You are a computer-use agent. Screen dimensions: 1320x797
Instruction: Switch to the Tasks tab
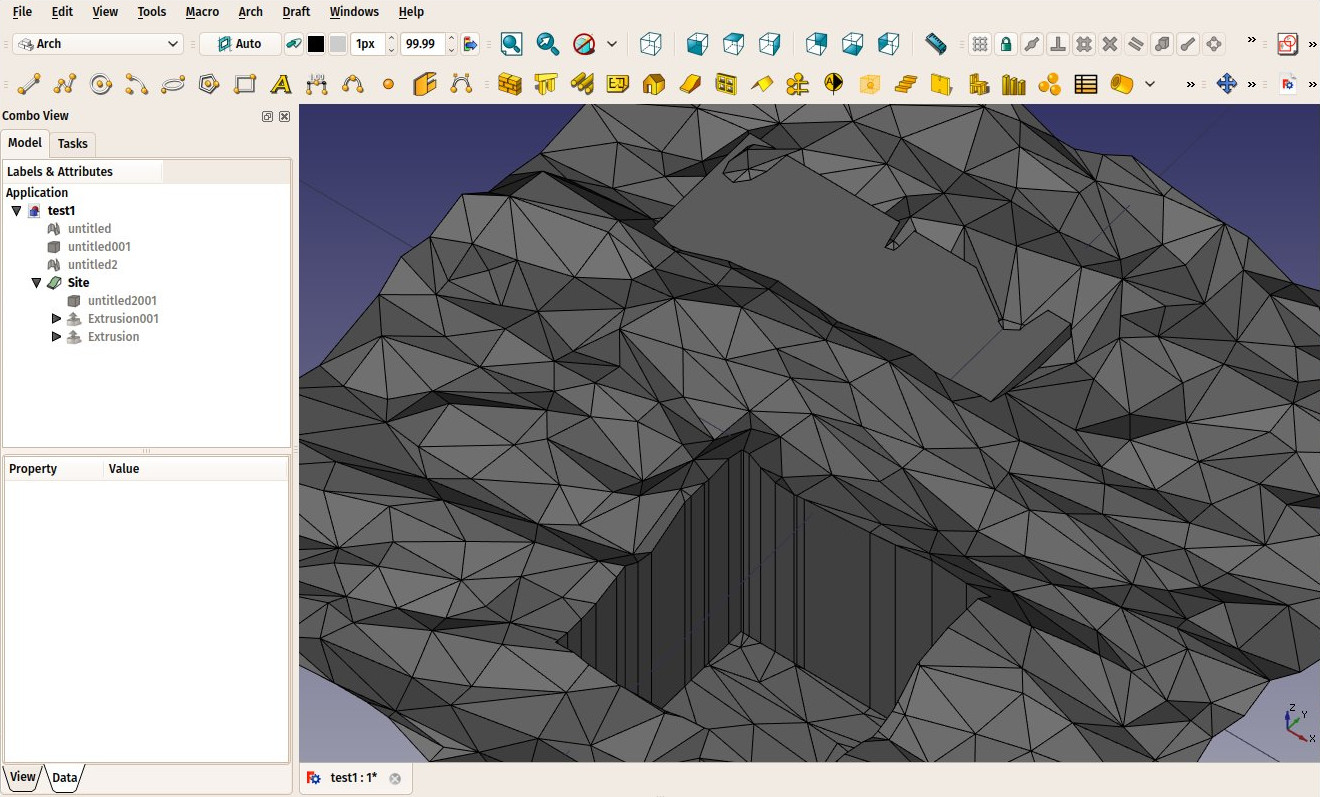coord(73,144)
